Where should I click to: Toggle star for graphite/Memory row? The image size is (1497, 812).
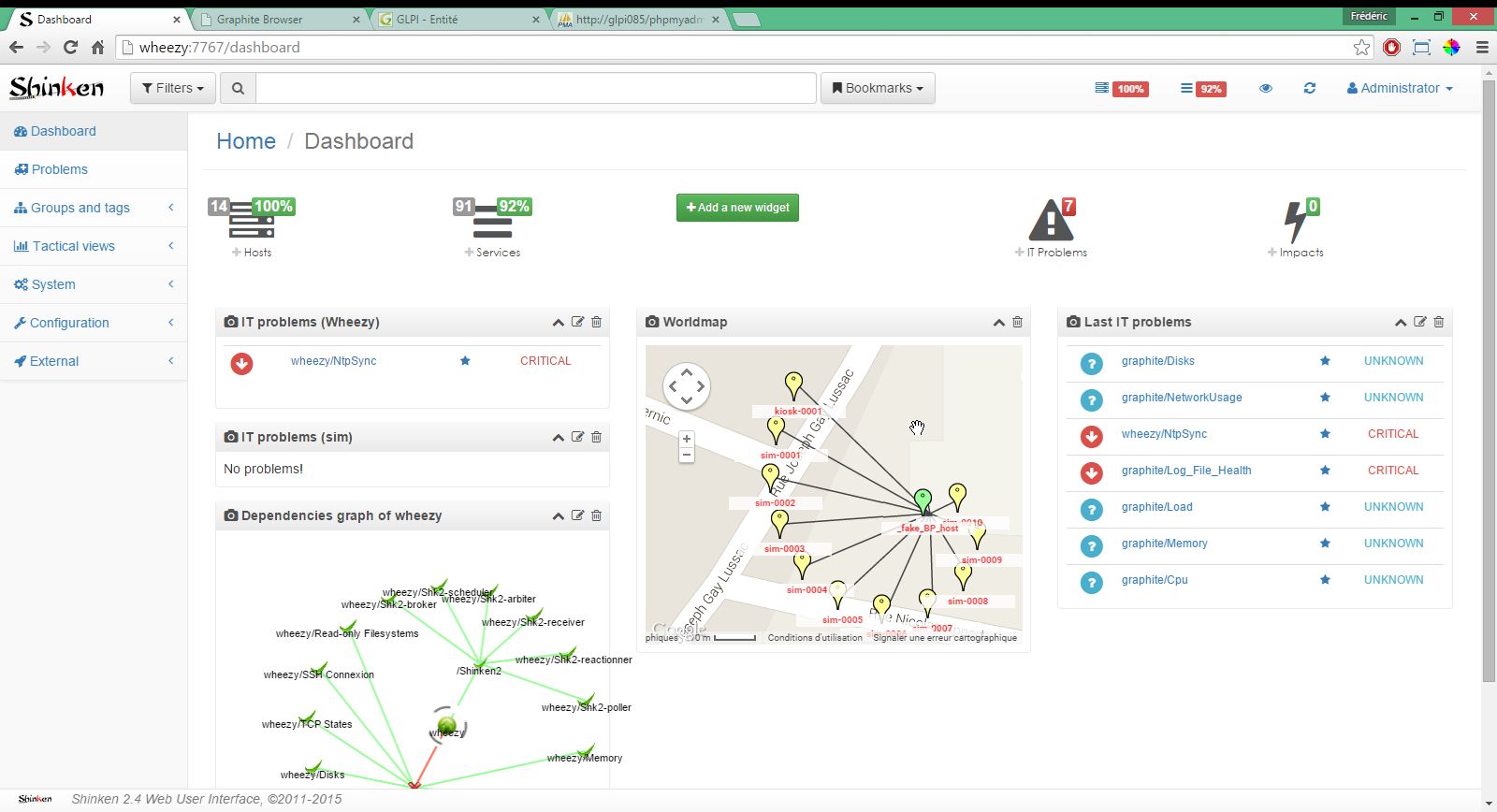[x=1325, y=543]
